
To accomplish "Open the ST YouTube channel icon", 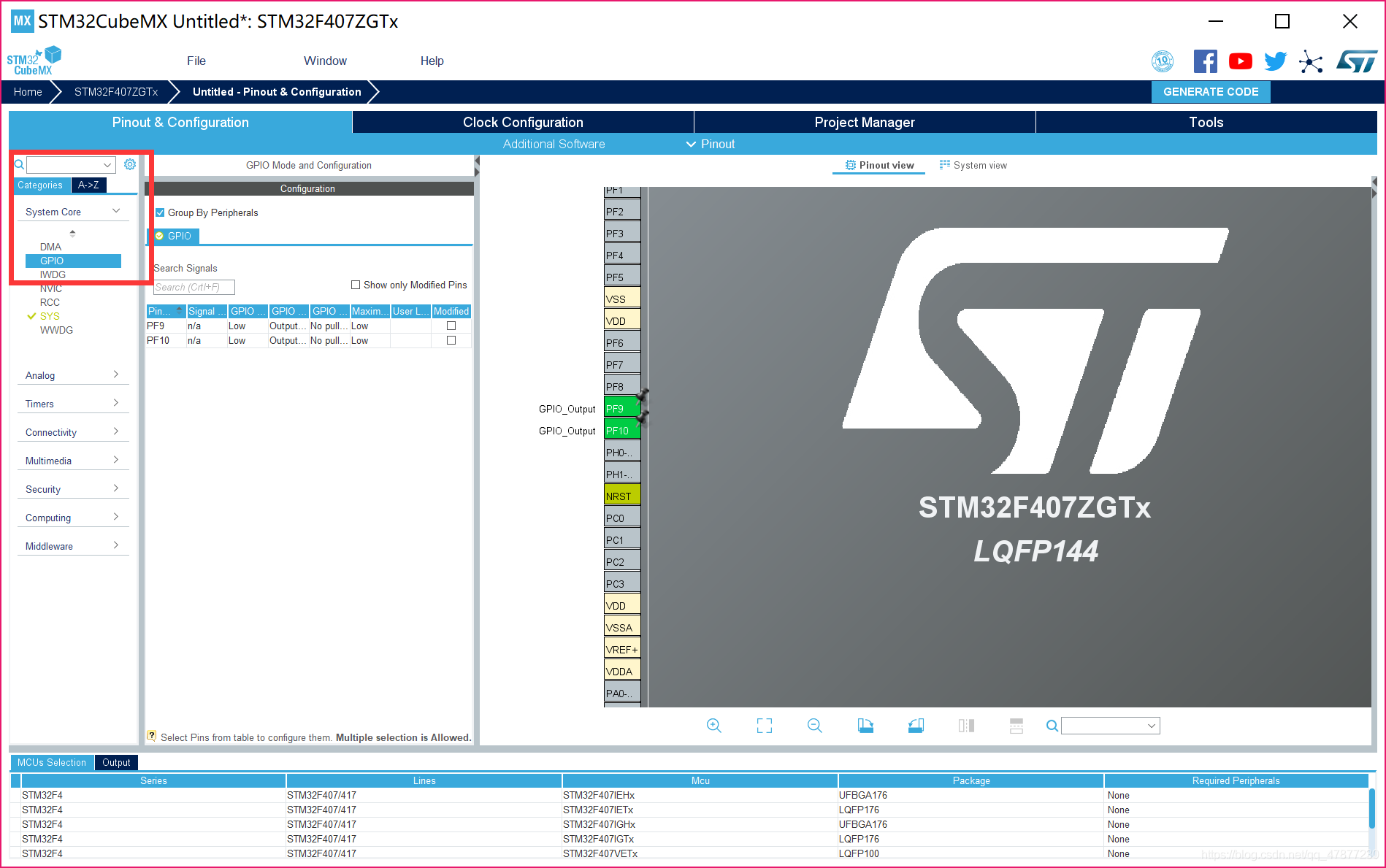I will pyautogui.click(x=1240, y=61).
